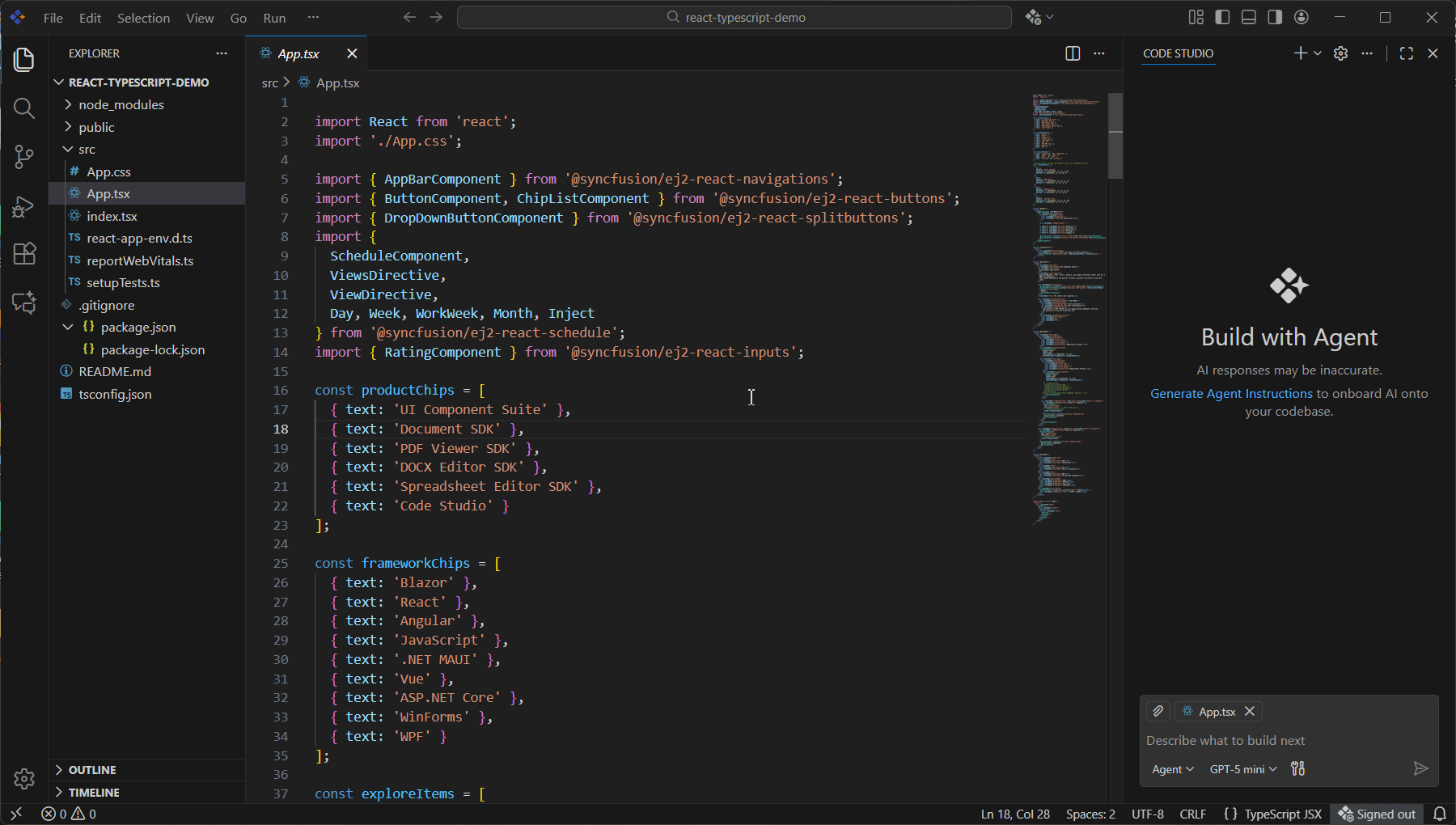The height and width of the screenshot is (825, 1456).
Task: Click TypeScript JSX language mode in status bar
Action: point(1282,814)
